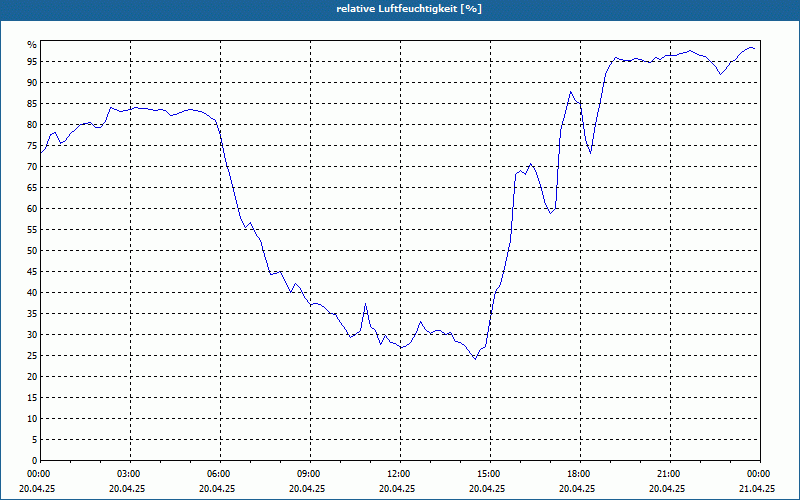Click the y-axis value '80'
The width and height of the screenshot is (800, 500).
tap(32, 124)
